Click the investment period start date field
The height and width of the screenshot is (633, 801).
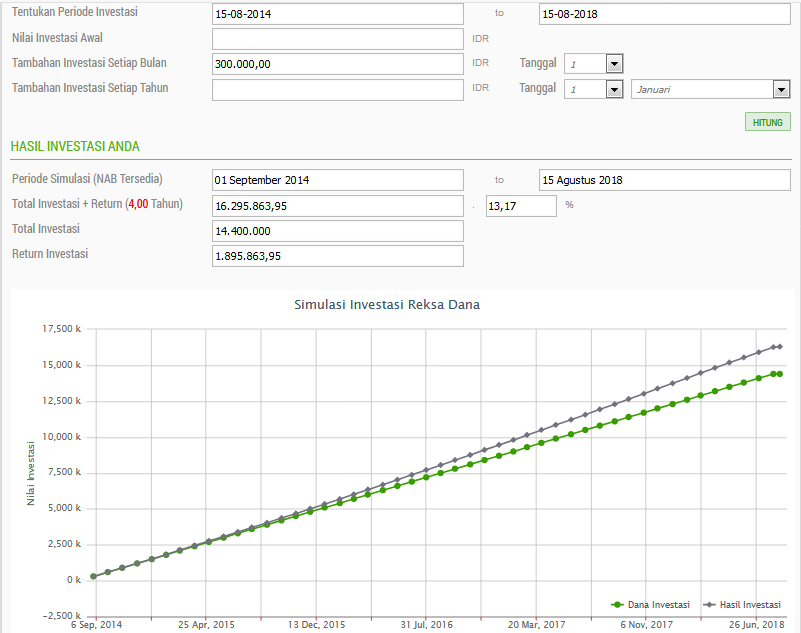tap(338, 14)
